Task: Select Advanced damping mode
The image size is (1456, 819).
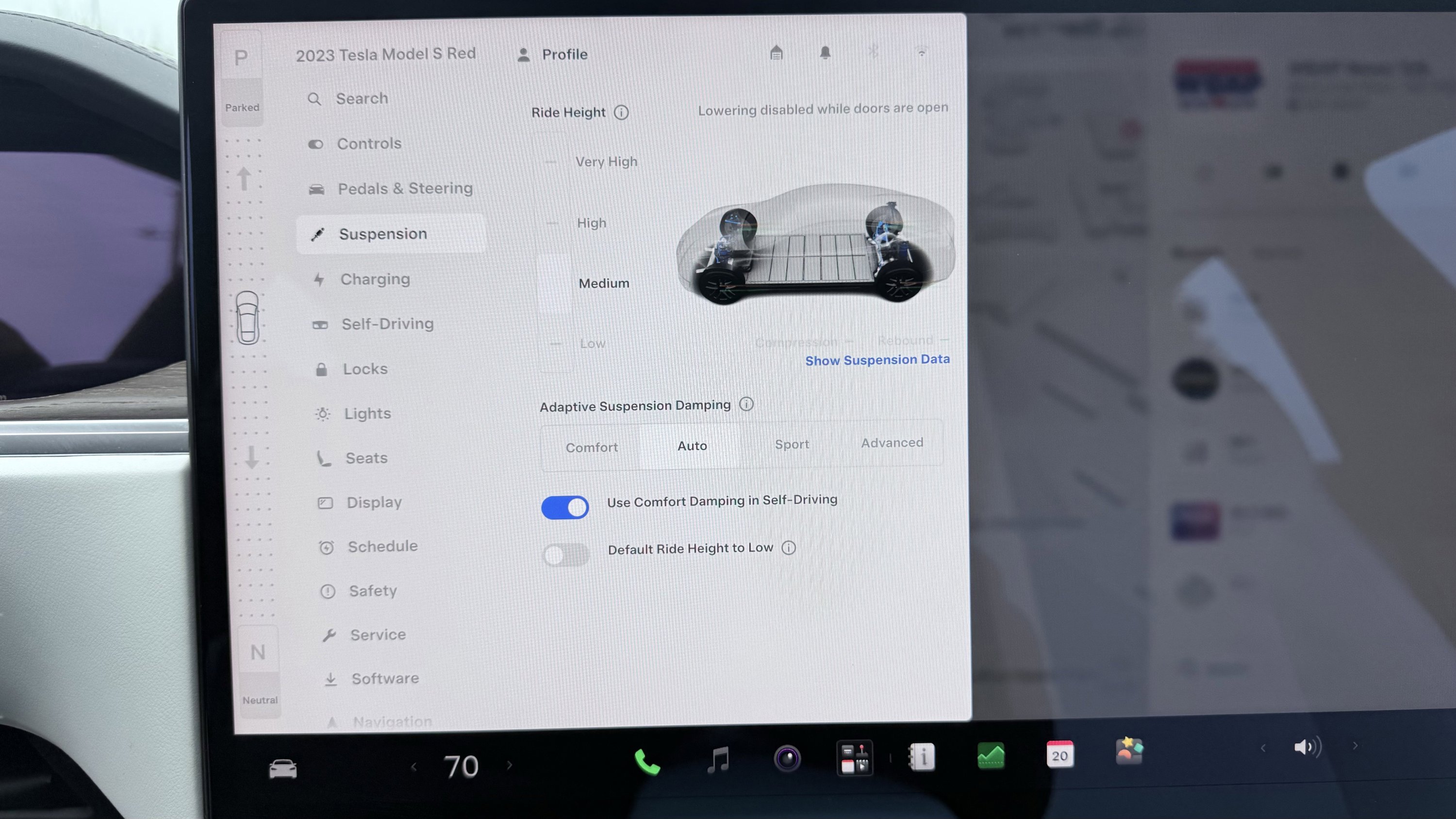Action: point(892,443)
